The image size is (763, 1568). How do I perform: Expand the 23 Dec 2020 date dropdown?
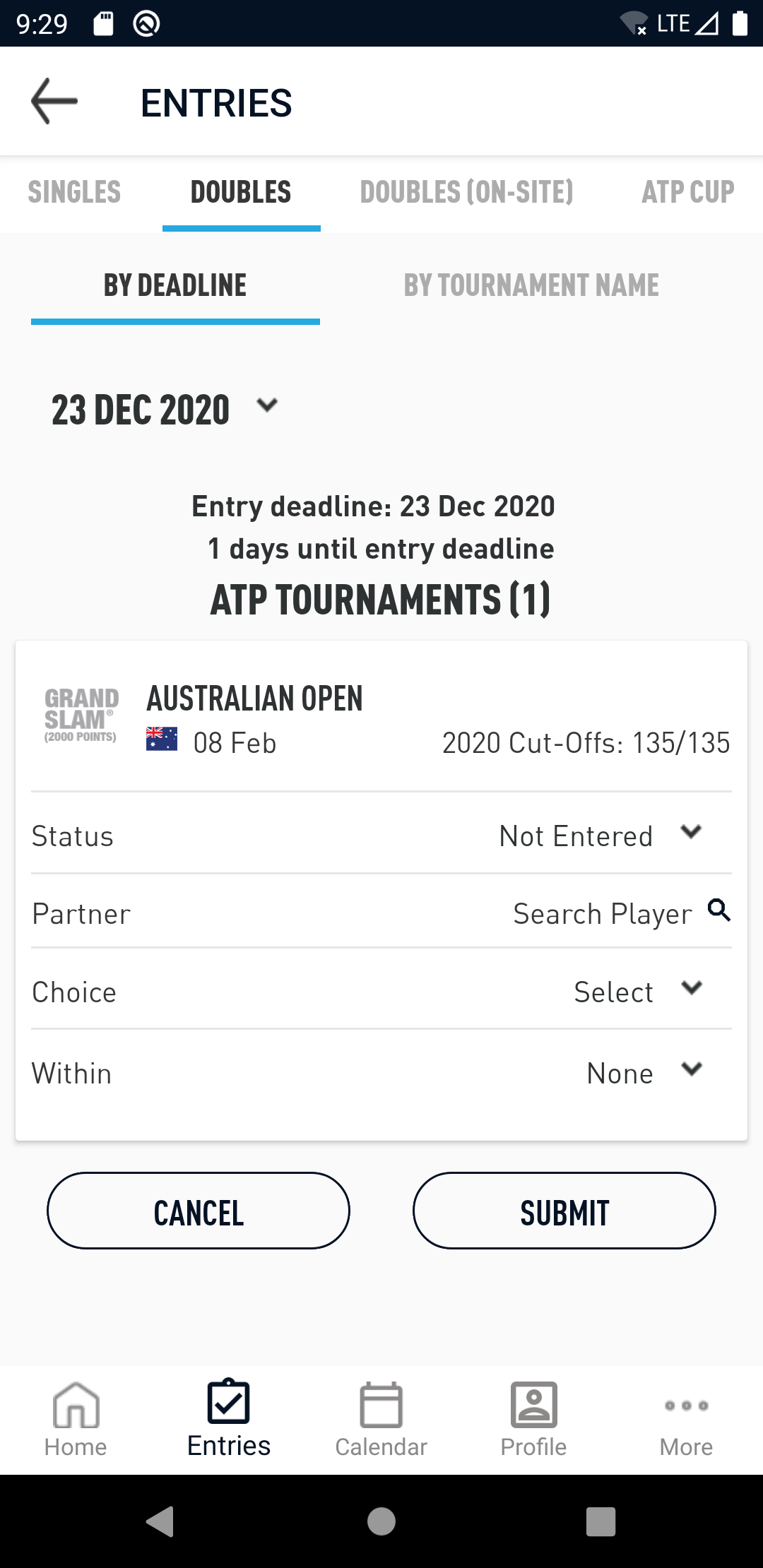(x=266, y=406)
